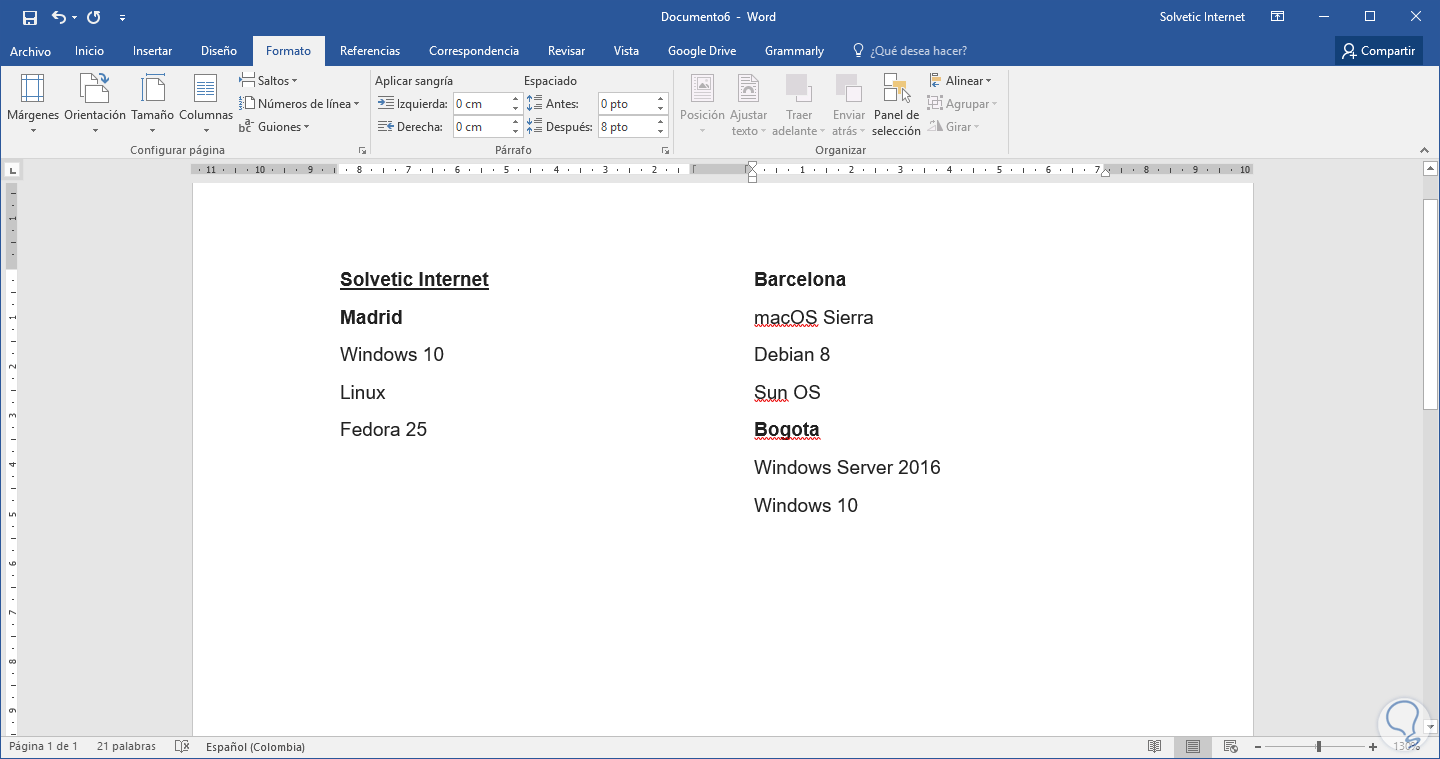The width and height of the screenshot is (1440, 759).
Task: Click the Antes spacing field
Action: (626, 104)
